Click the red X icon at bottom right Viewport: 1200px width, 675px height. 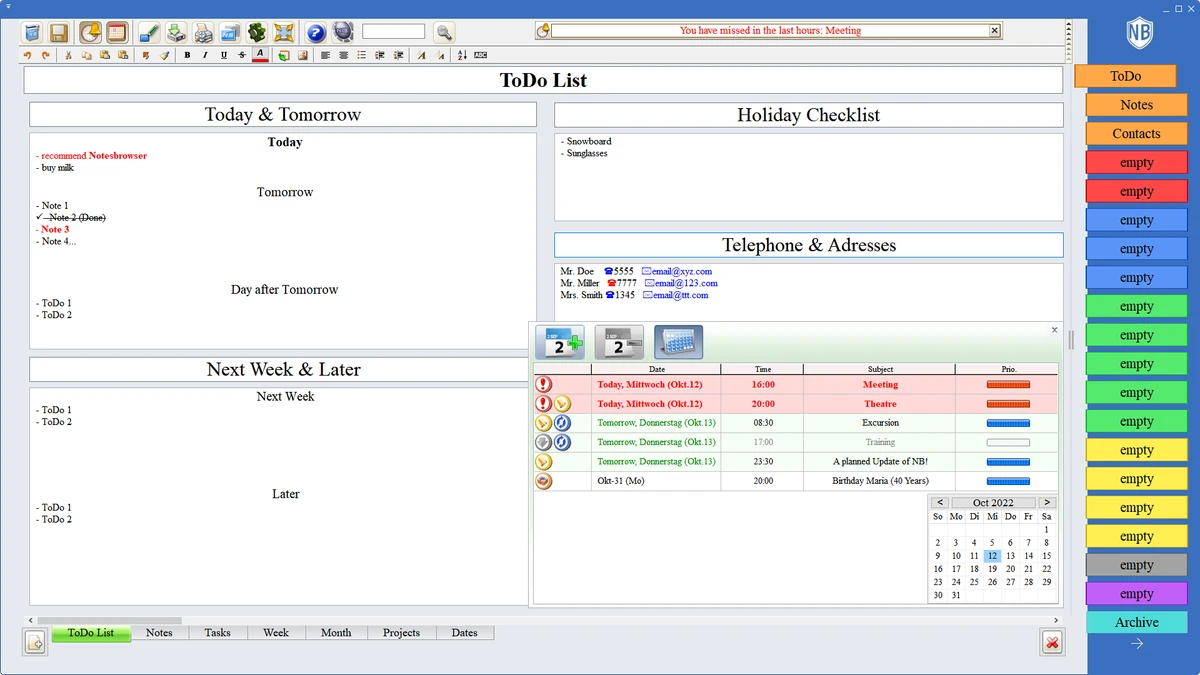(x=1052, y=642)
